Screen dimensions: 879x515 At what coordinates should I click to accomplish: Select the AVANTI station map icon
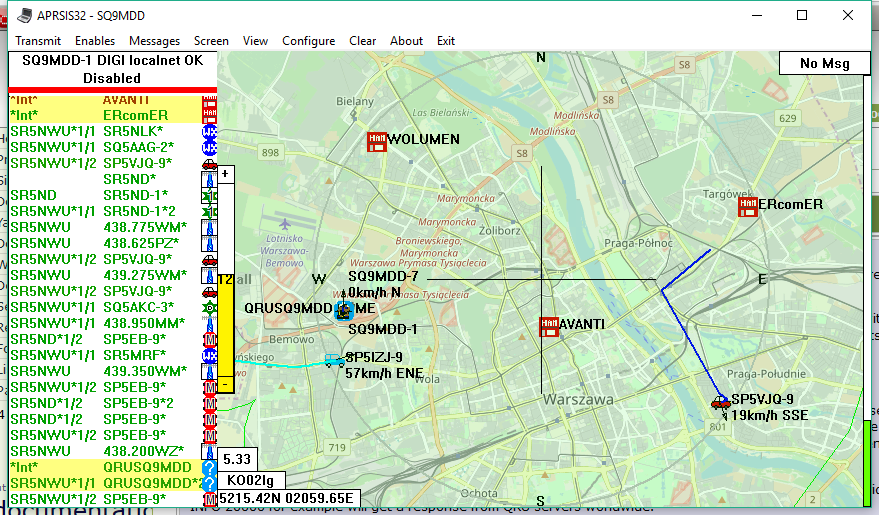click(548, 326)
